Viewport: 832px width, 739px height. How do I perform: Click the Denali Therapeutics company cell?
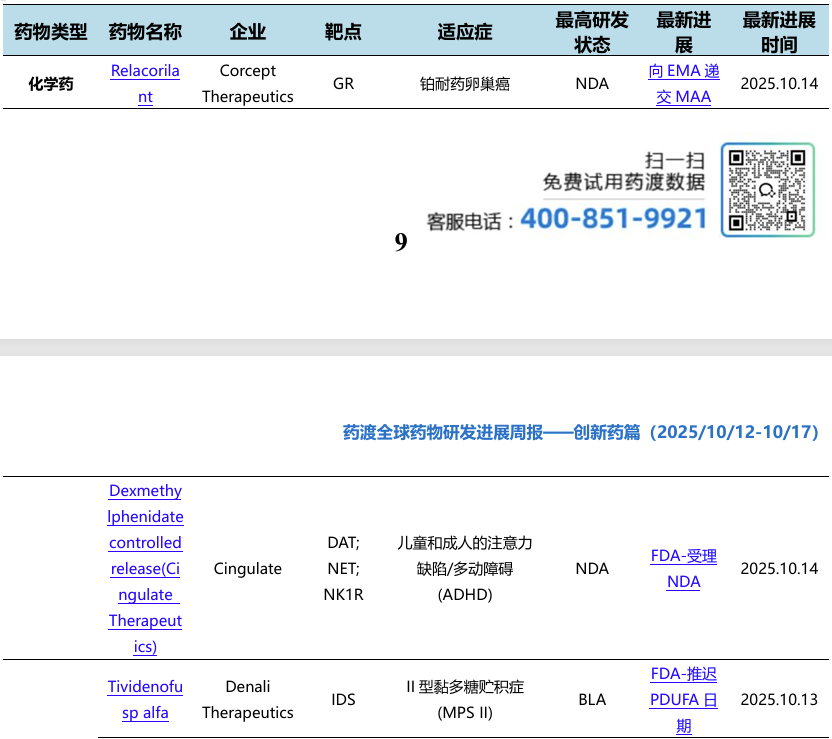[x=247, y=699]
